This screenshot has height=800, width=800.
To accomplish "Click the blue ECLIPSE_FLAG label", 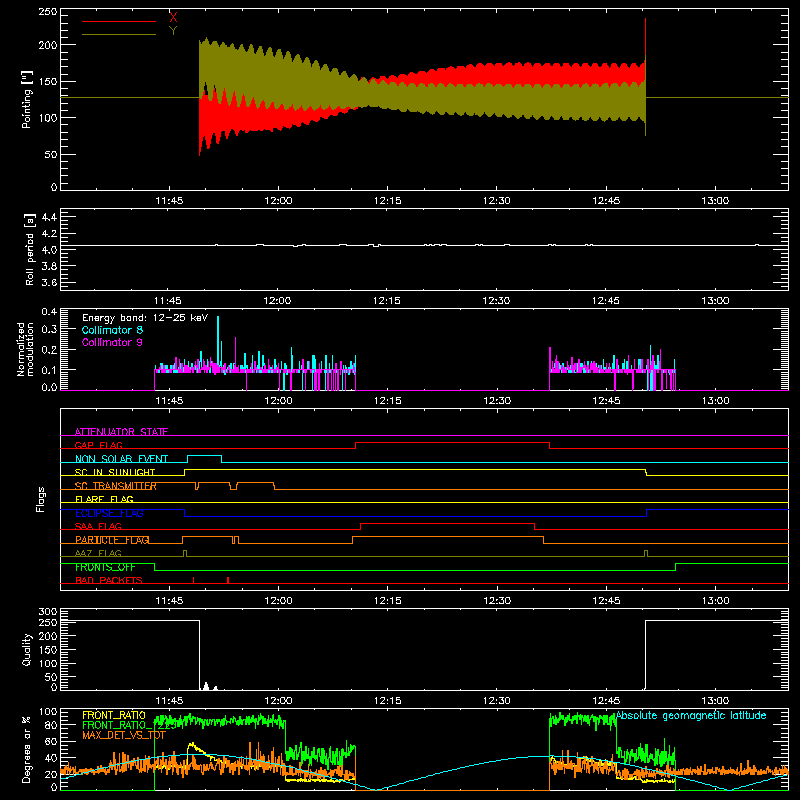I will [109, 513].
